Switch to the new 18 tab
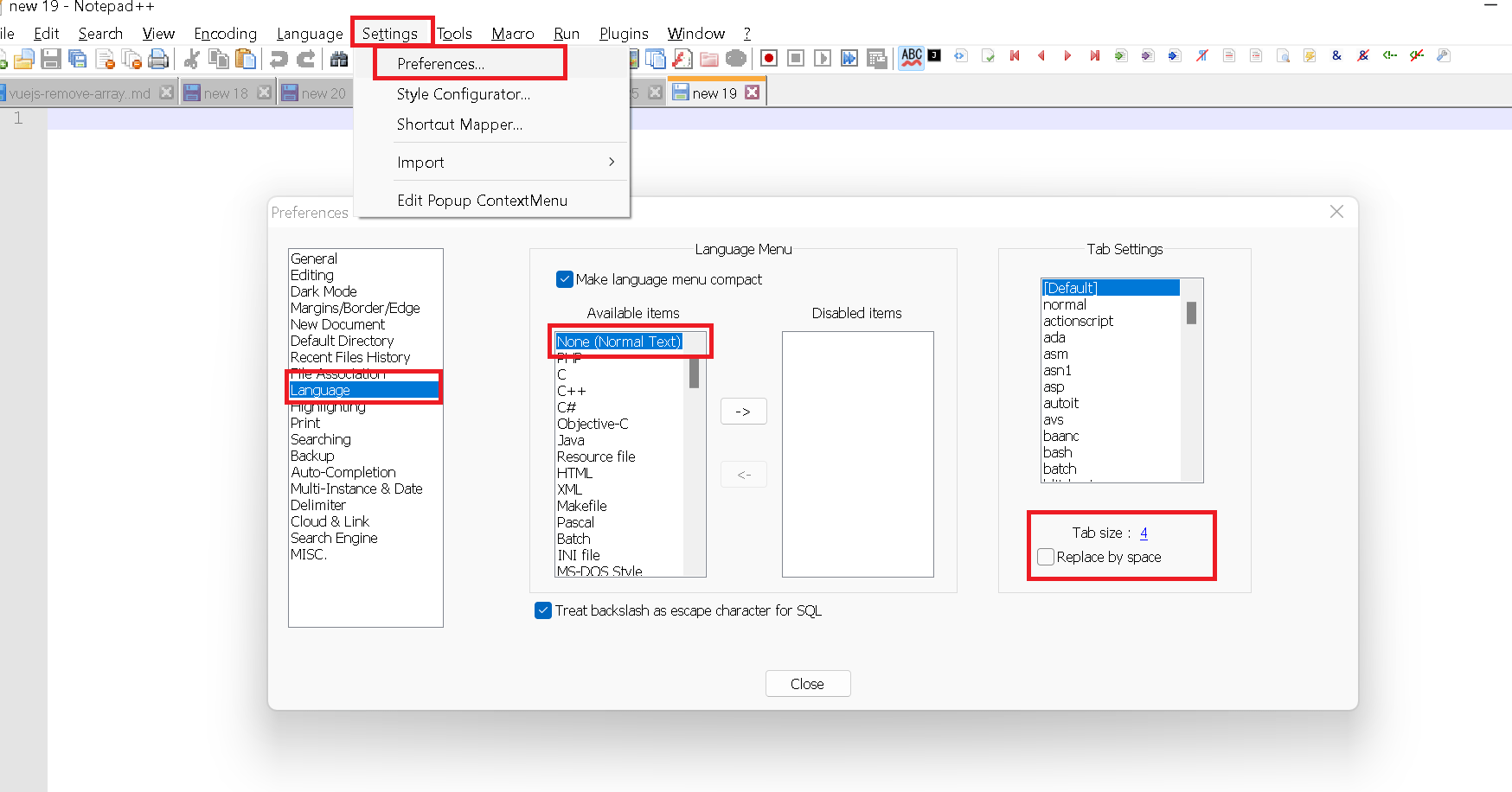This screenshot has width=1512, height=792. (x=227, y=92)
